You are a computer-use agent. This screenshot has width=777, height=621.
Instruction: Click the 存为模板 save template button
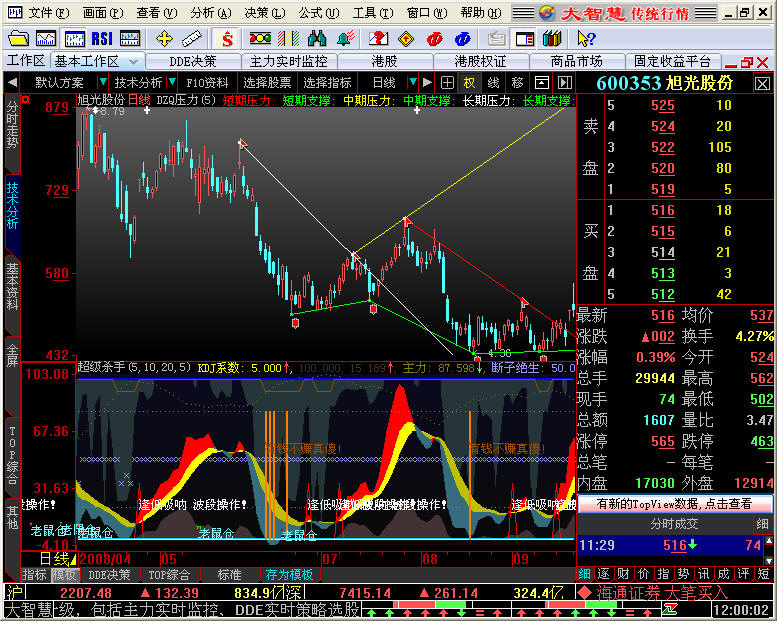(x=289, y=574)
